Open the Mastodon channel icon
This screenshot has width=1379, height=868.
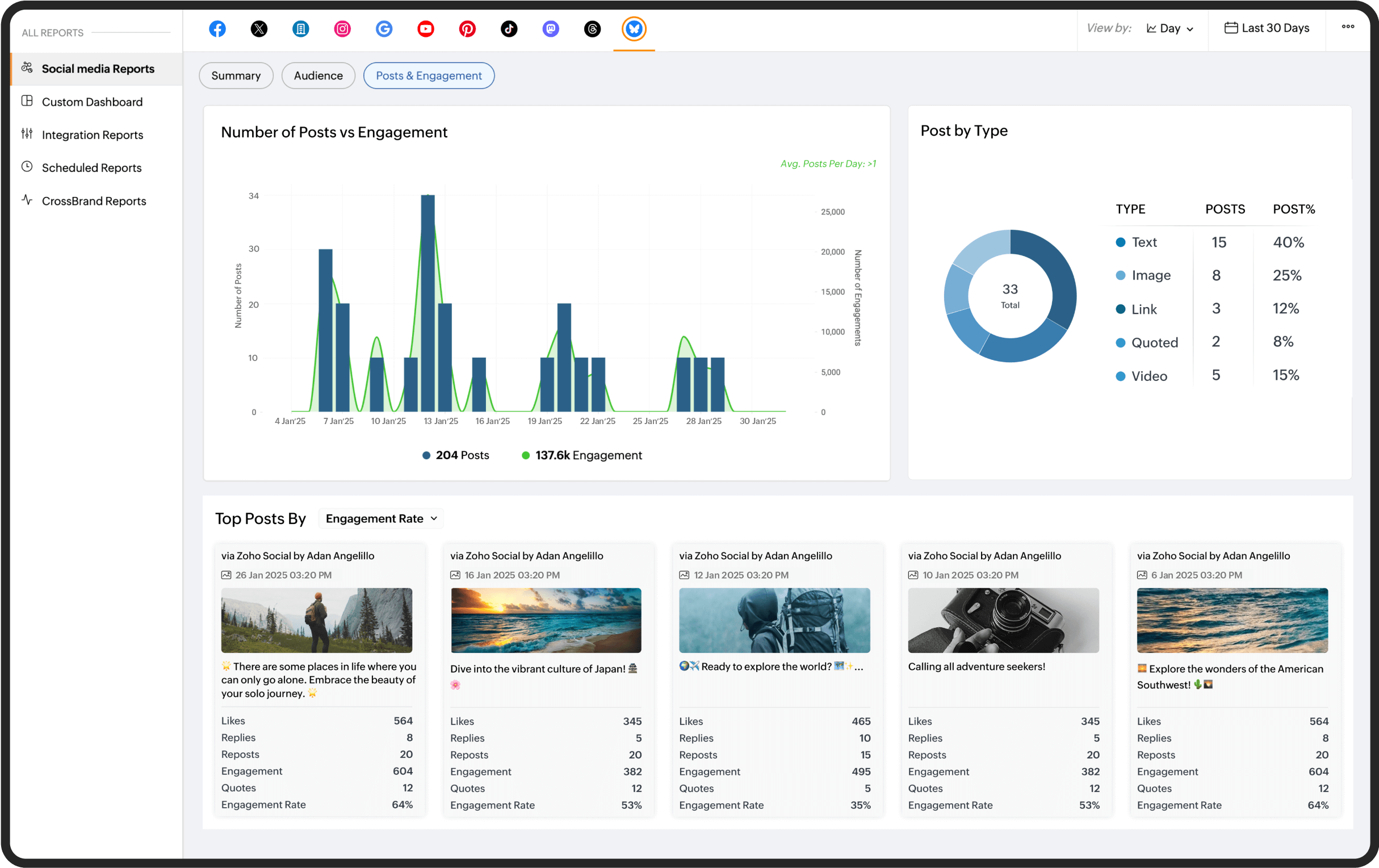click(550, 28)
